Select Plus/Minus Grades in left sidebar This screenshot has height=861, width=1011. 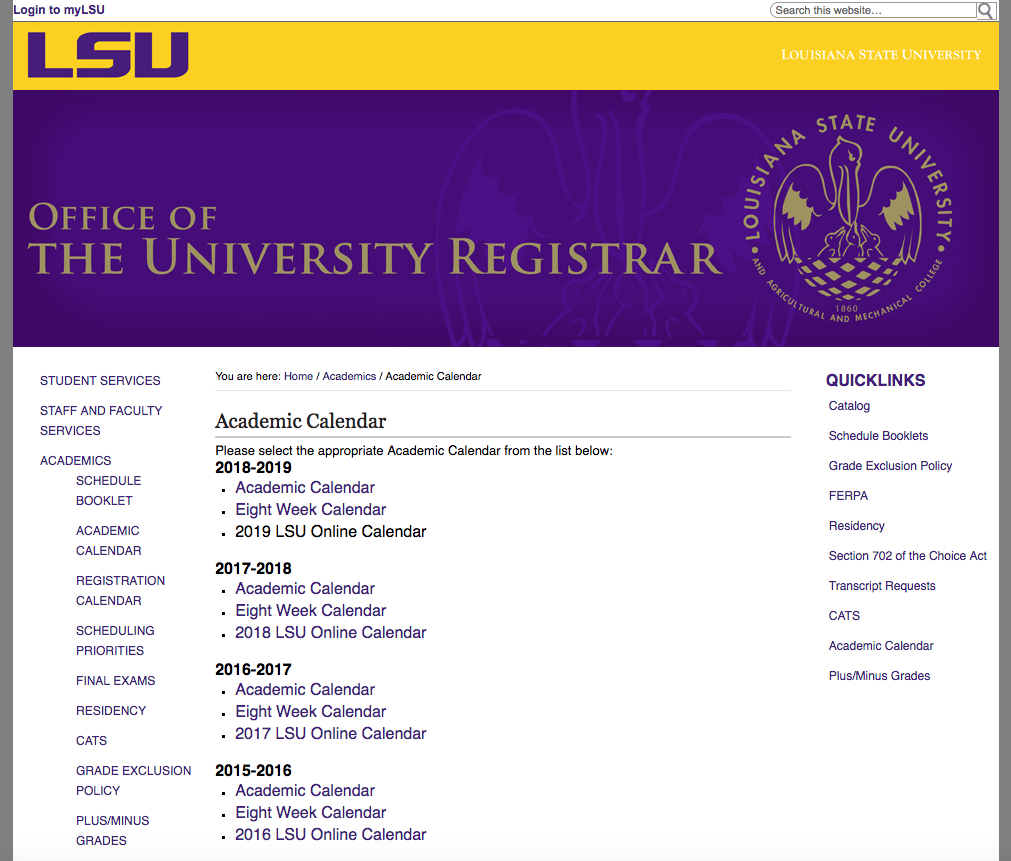pyautogui.click(x=113, y=831)
